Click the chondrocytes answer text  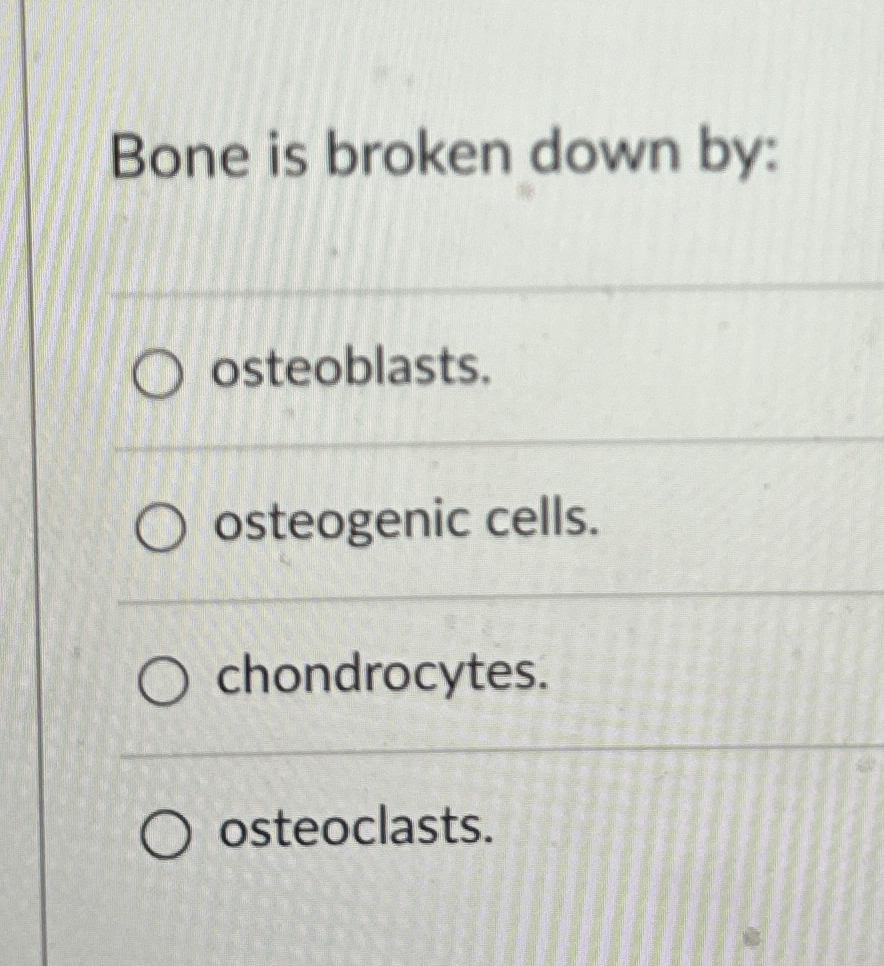click(x=376, y=679)
